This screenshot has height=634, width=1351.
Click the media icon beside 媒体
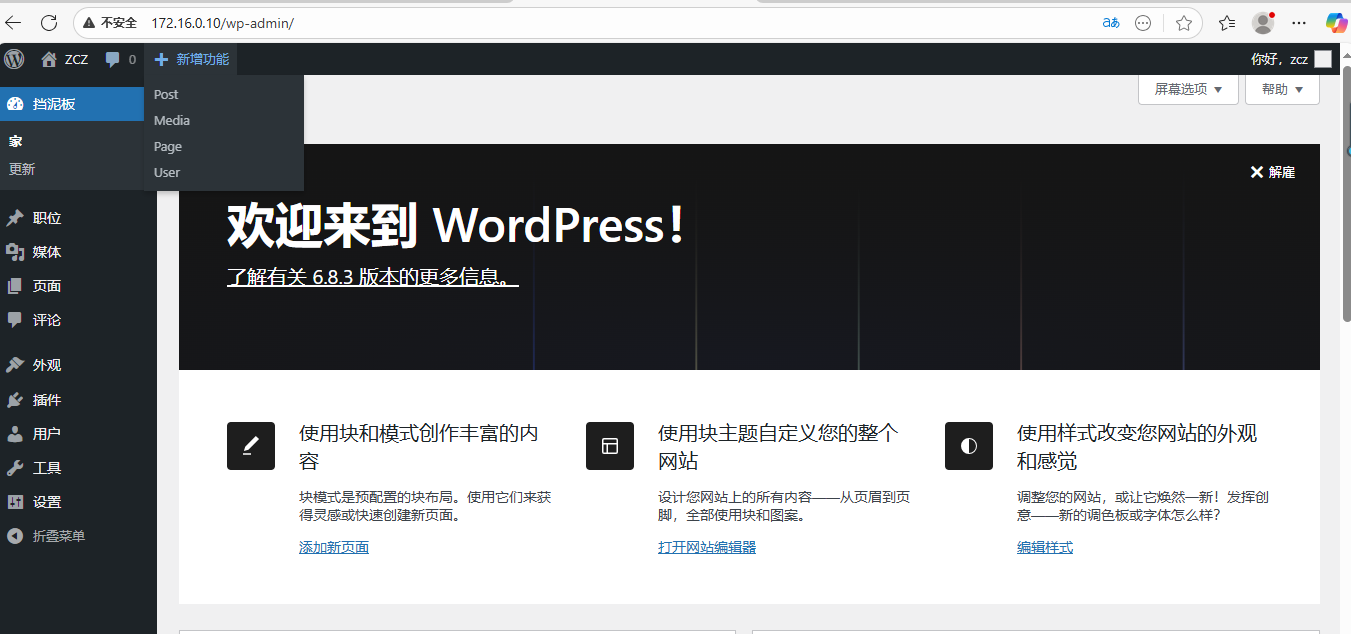click(15, 252)
